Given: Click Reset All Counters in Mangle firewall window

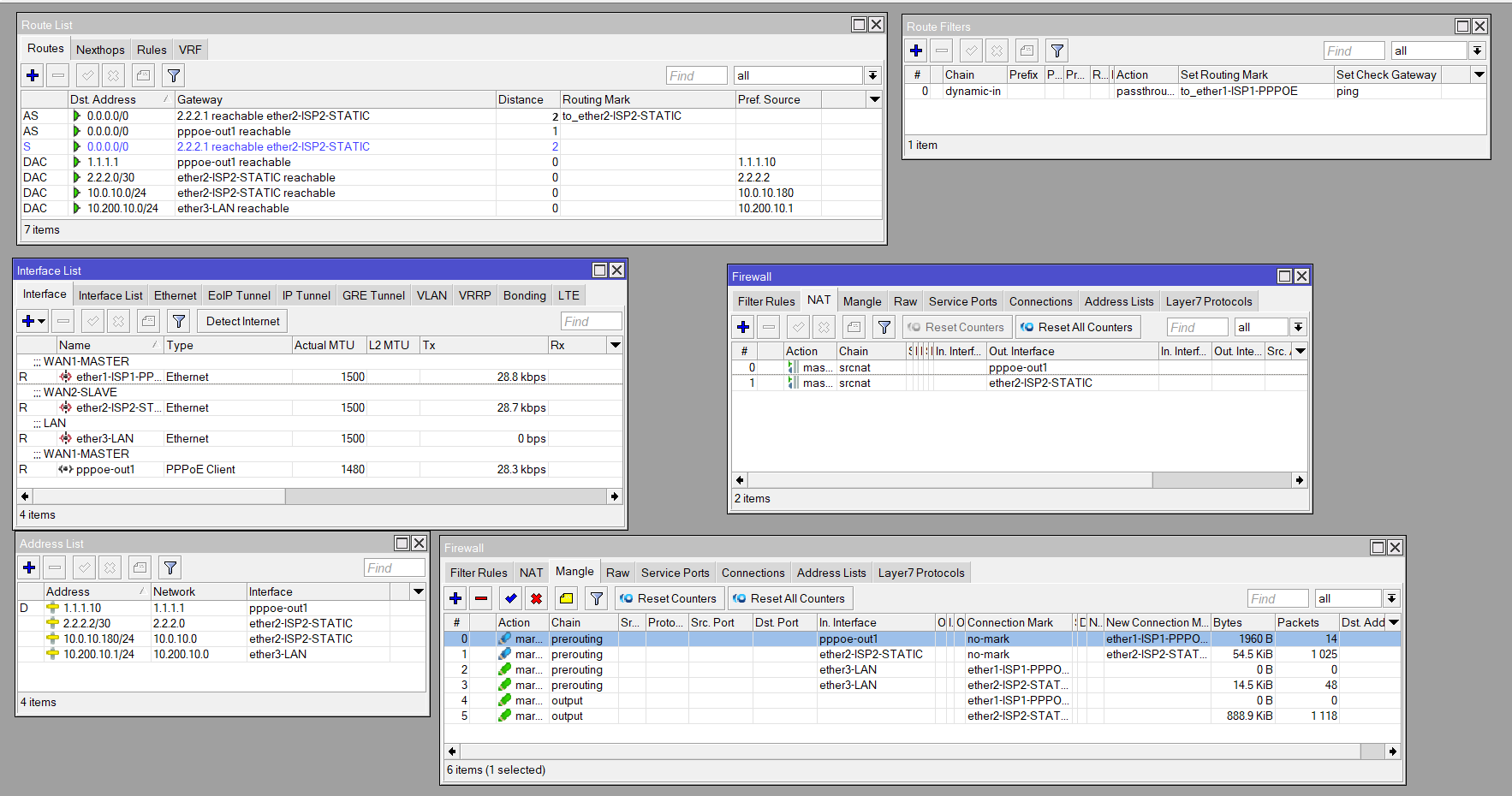Looking at the screenshot, I should click(x=789, y=598).
